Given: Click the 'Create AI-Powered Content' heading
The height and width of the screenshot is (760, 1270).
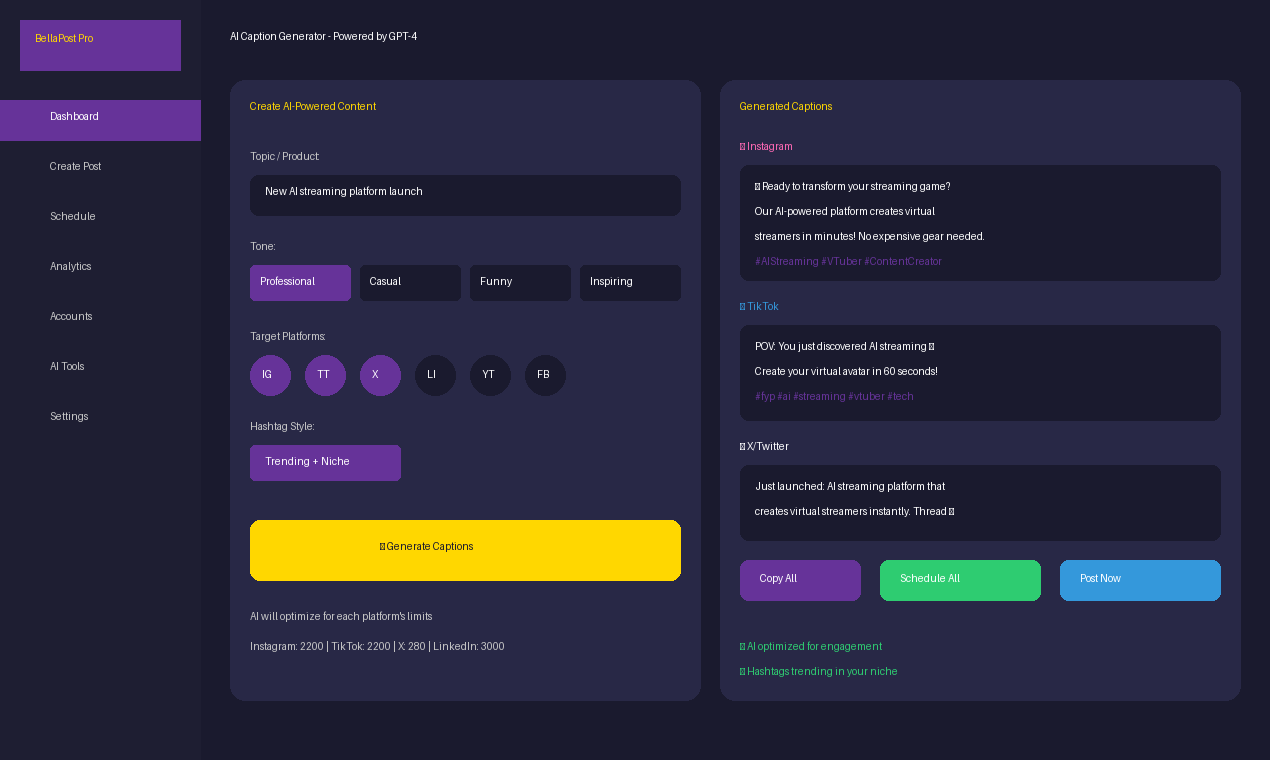Looking at the screenshot, I should point(313,106).
